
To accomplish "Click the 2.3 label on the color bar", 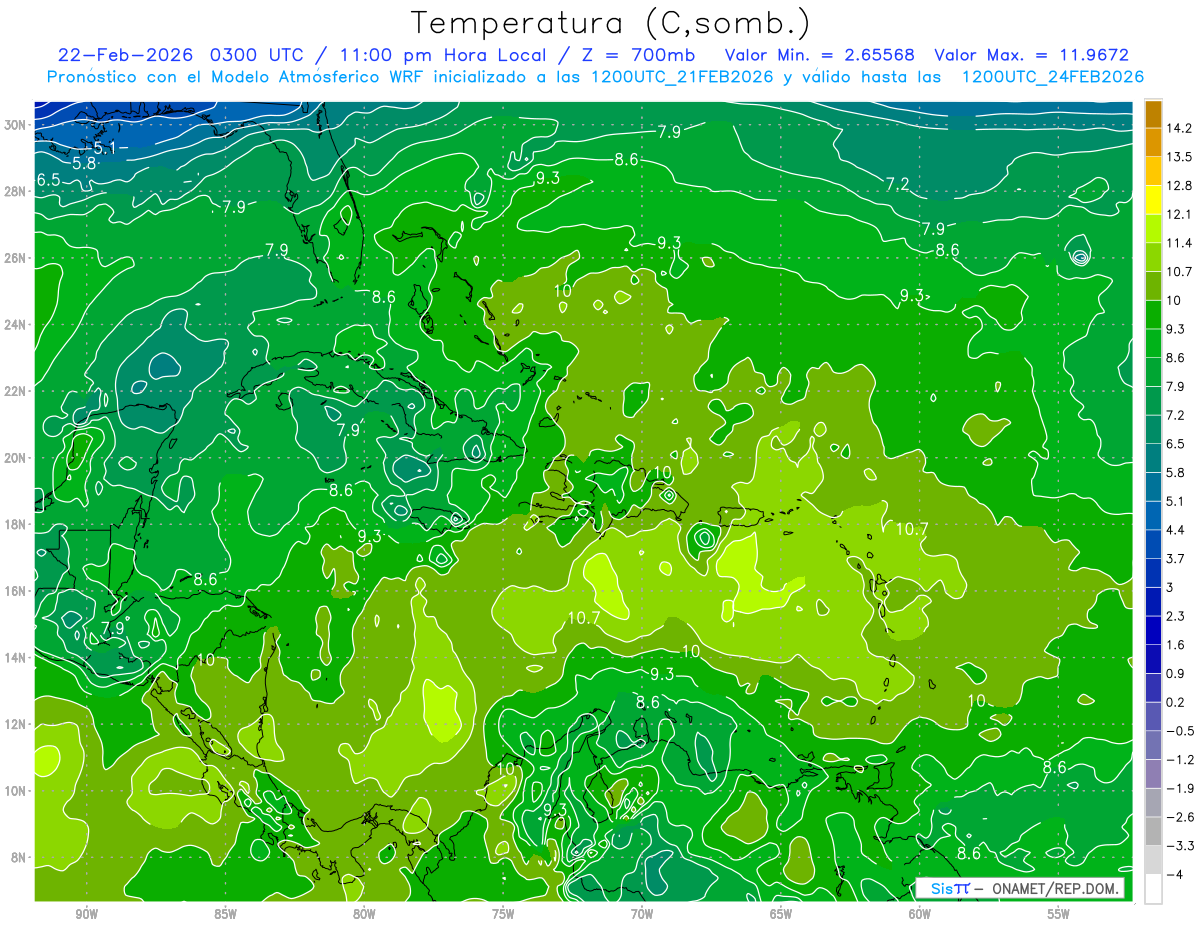I will click(1176, 616).
